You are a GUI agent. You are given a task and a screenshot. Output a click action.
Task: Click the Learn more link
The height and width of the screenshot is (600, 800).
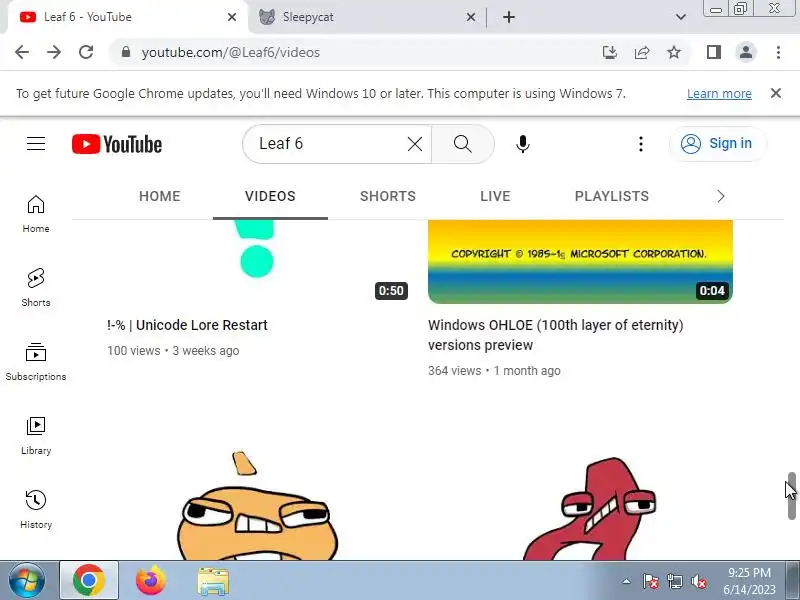(719, 94)
